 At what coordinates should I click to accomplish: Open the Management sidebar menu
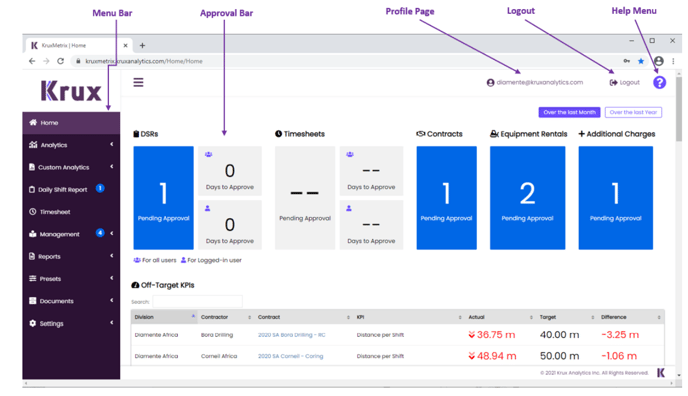(x=71, y=234)
